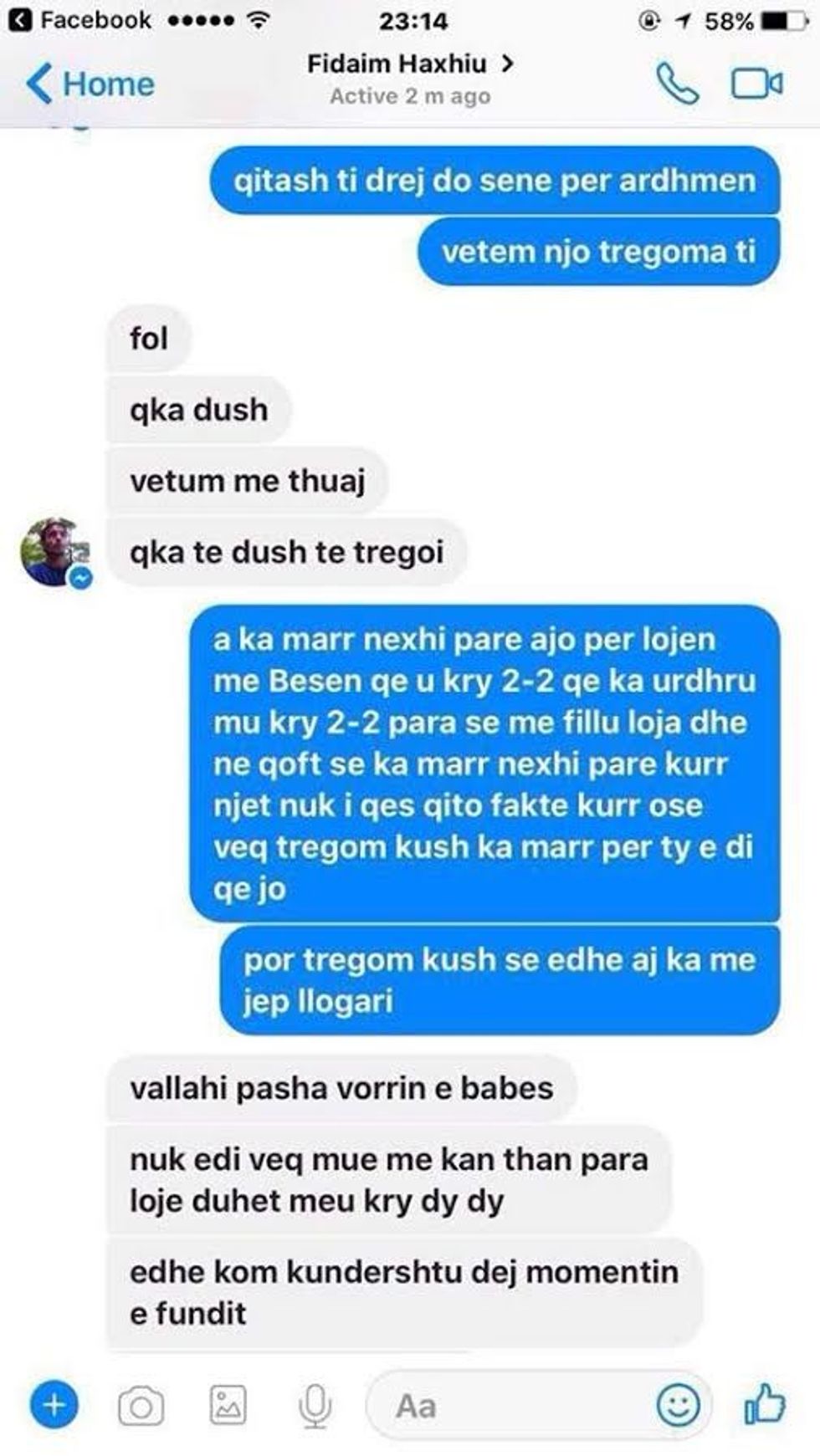
Task: Open the photo gallery icon
Action: point(228,1405)
